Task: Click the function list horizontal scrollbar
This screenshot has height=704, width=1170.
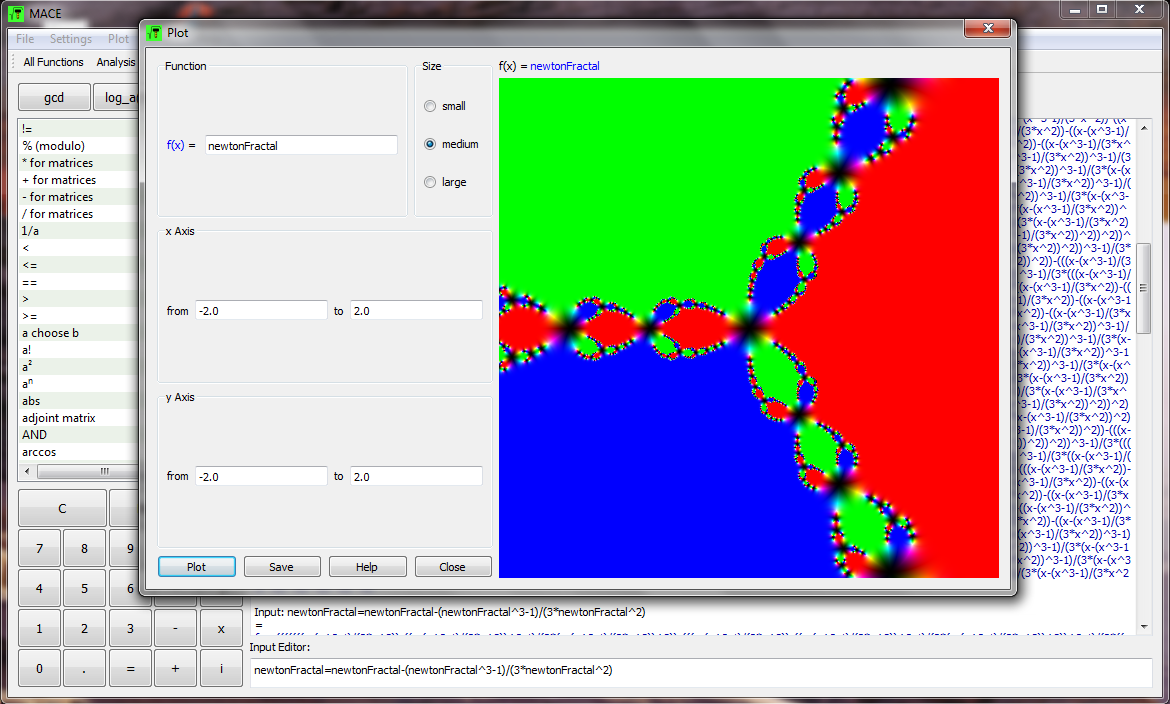Action: pyautogui.click(x=88, y=471)
